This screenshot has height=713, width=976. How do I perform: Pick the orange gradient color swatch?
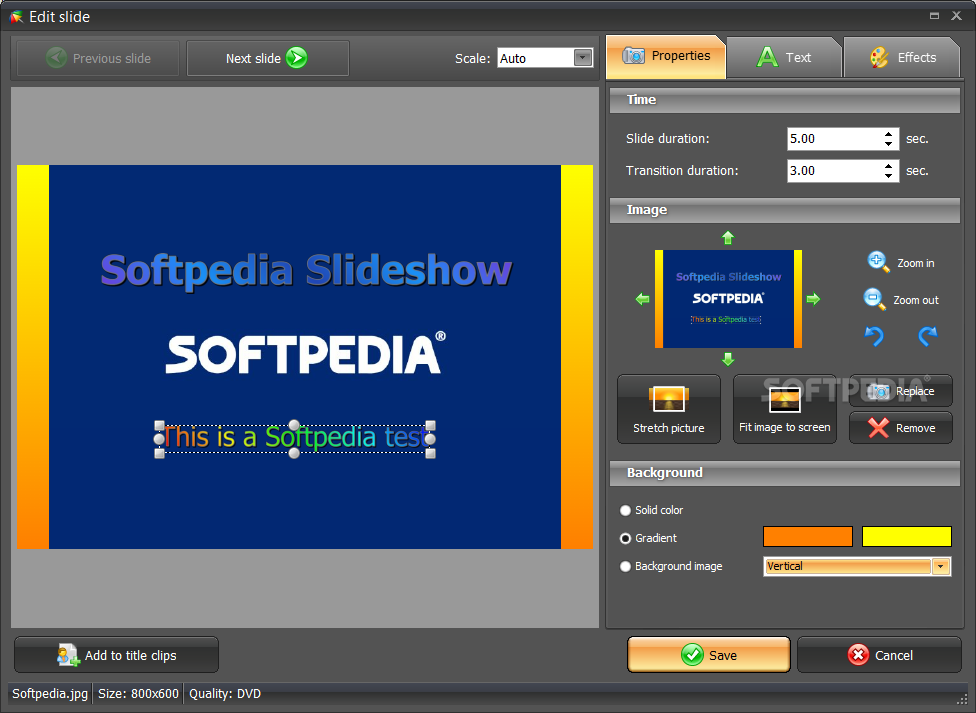point(808,536)
